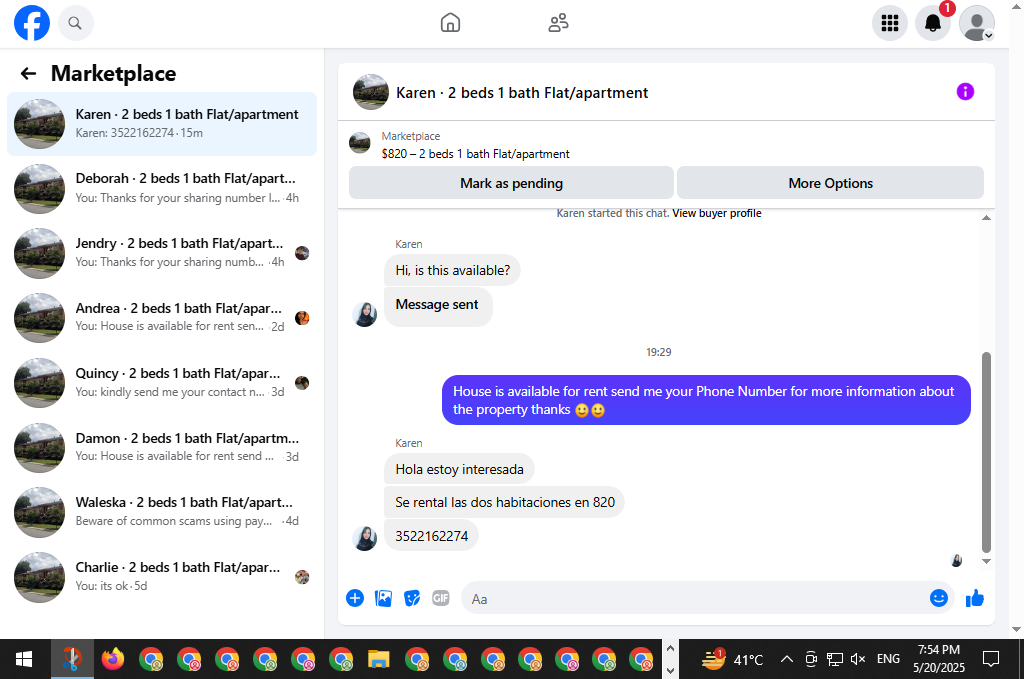Click the network tray icon
The width and height of the screenshot is (1024, 679).
pyautogui.click(x=834, y=659)
